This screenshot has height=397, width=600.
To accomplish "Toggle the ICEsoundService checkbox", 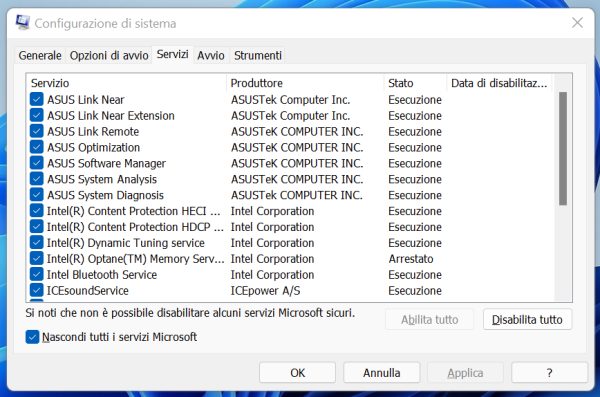I will coord(36,290).
